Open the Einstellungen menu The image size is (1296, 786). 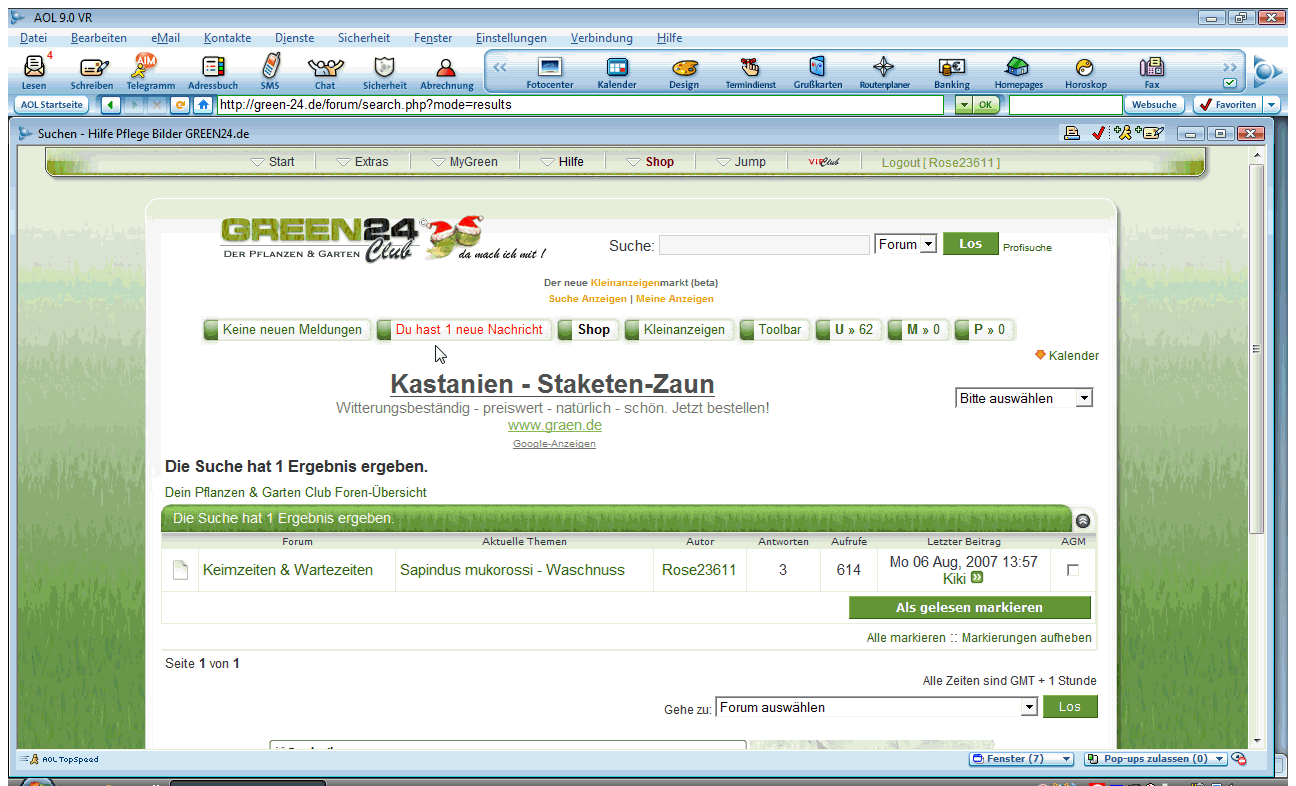pyautogui.click(x=511, y=38)
